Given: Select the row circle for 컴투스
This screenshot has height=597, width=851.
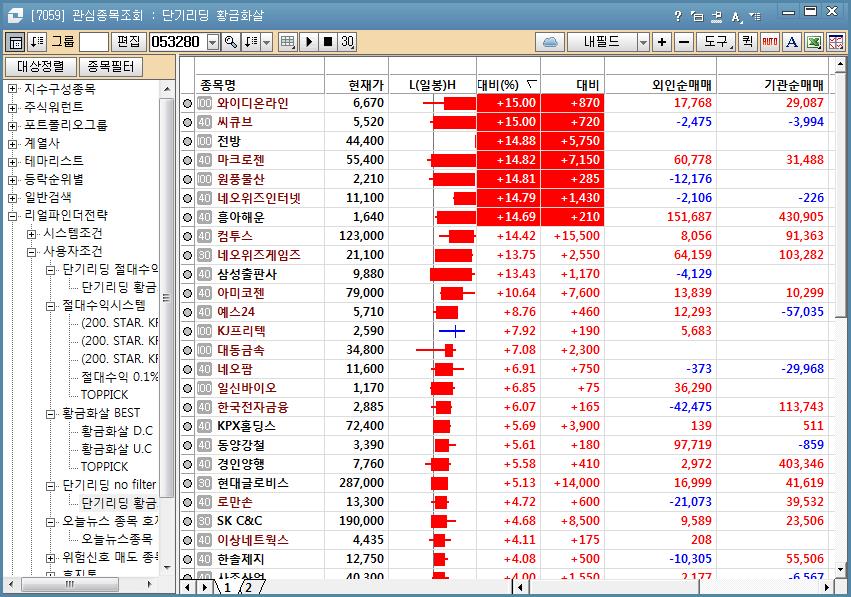Looking at the screenshot, I should [x=188, y=237].
